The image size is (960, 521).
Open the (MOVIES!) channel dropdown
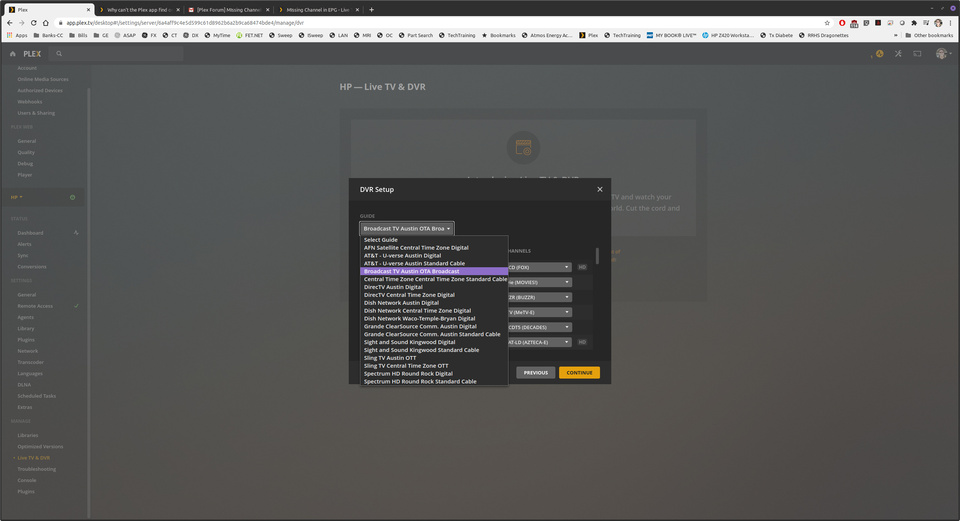tap(539, 282)
